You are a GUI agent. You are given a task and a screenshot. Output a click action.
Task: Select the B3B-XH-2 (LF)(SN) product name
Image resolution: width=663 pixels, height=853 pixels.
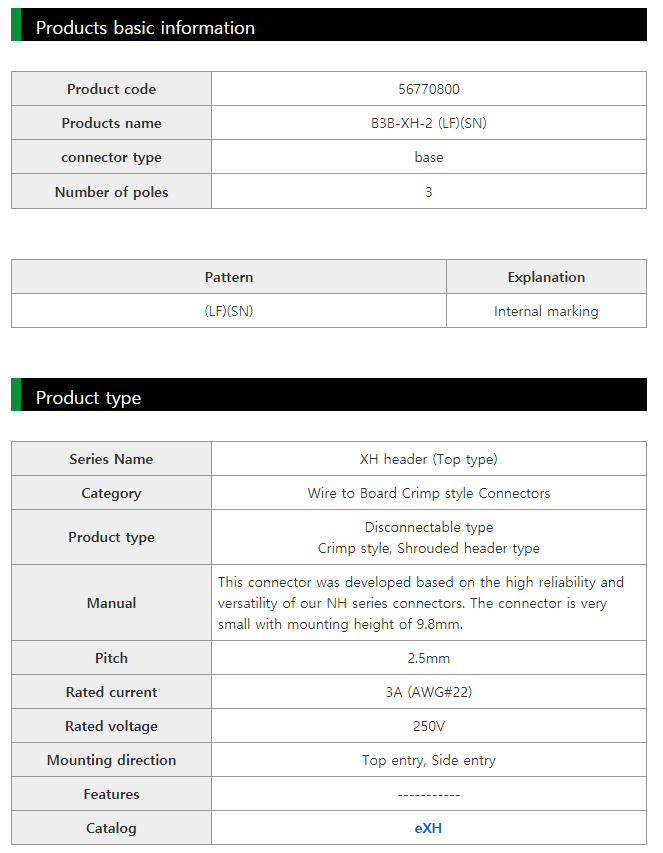coord(428,123)
